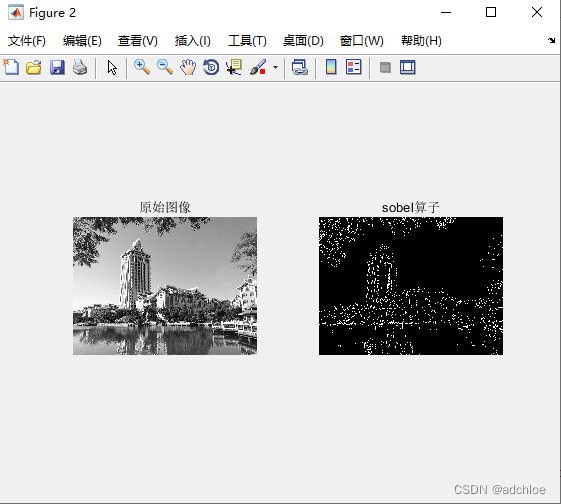Open the 文件(F) menu
Image resolution: width=561 pixels, height=504 pixels.
pos(27,41)
